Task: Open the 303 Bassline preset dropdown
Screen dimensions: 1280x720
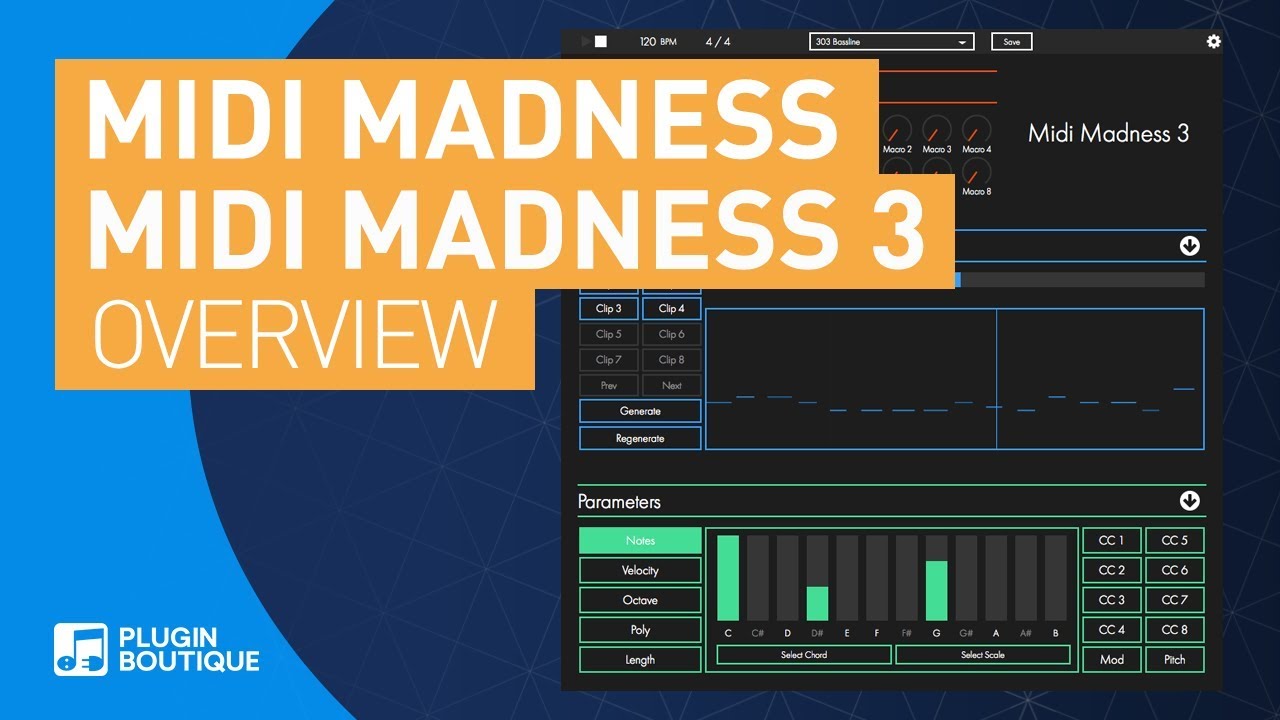Action: click(x=892, y=42)
